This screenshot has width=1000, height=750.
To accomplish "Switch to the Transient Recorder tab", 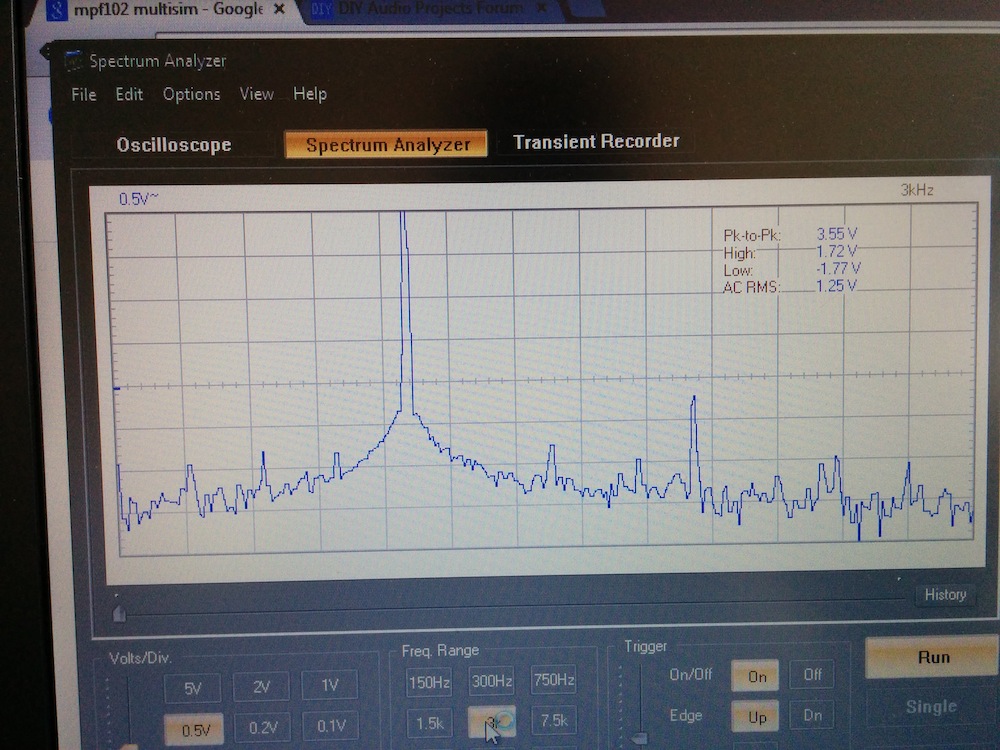I will coord(596,142).
